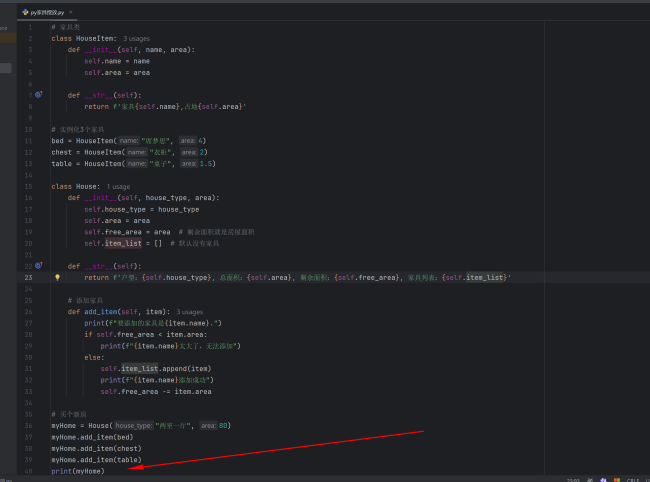Click highlighted 'item_list' in the line 23 f-string

pyautogui.click(x=485, y=277)
